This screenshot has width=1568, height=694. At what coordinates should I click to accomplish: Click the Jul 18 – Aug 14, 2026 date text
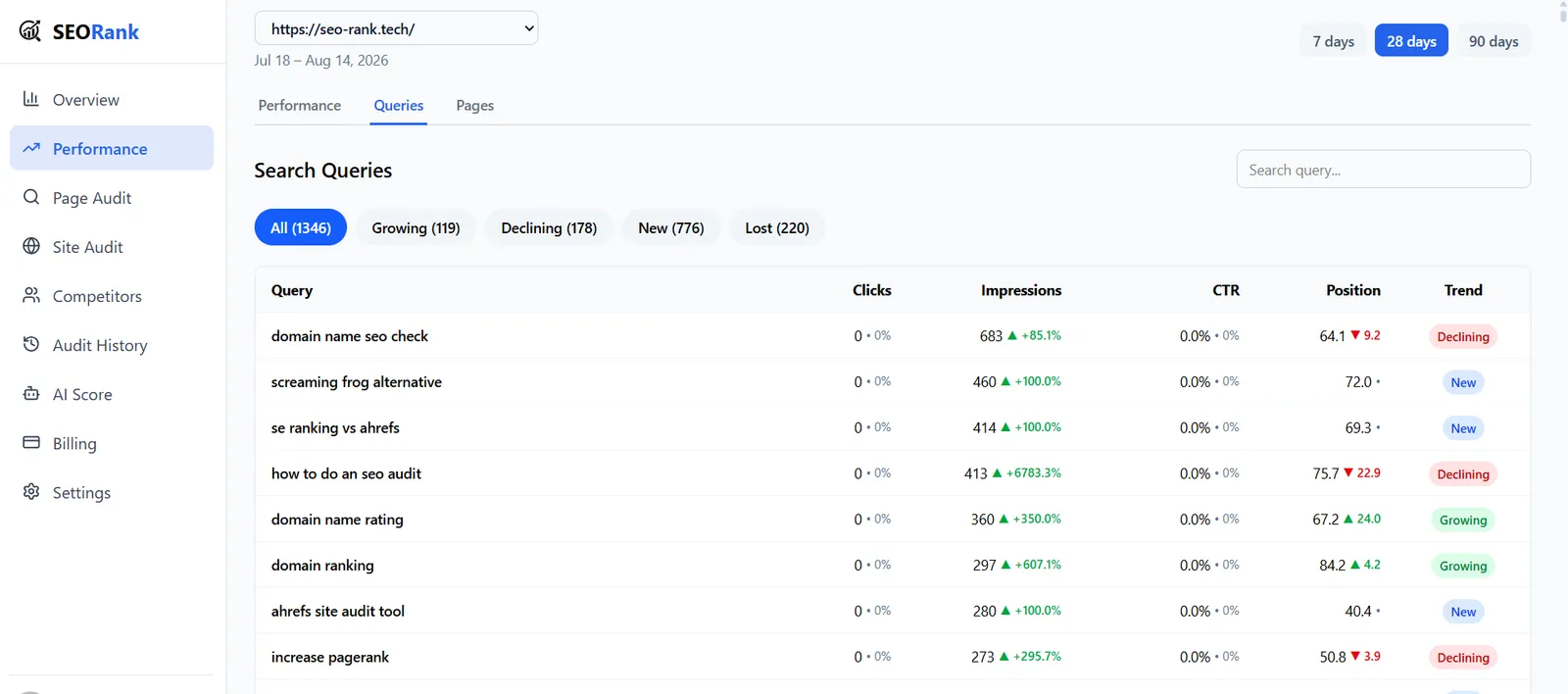click(321, 60)
